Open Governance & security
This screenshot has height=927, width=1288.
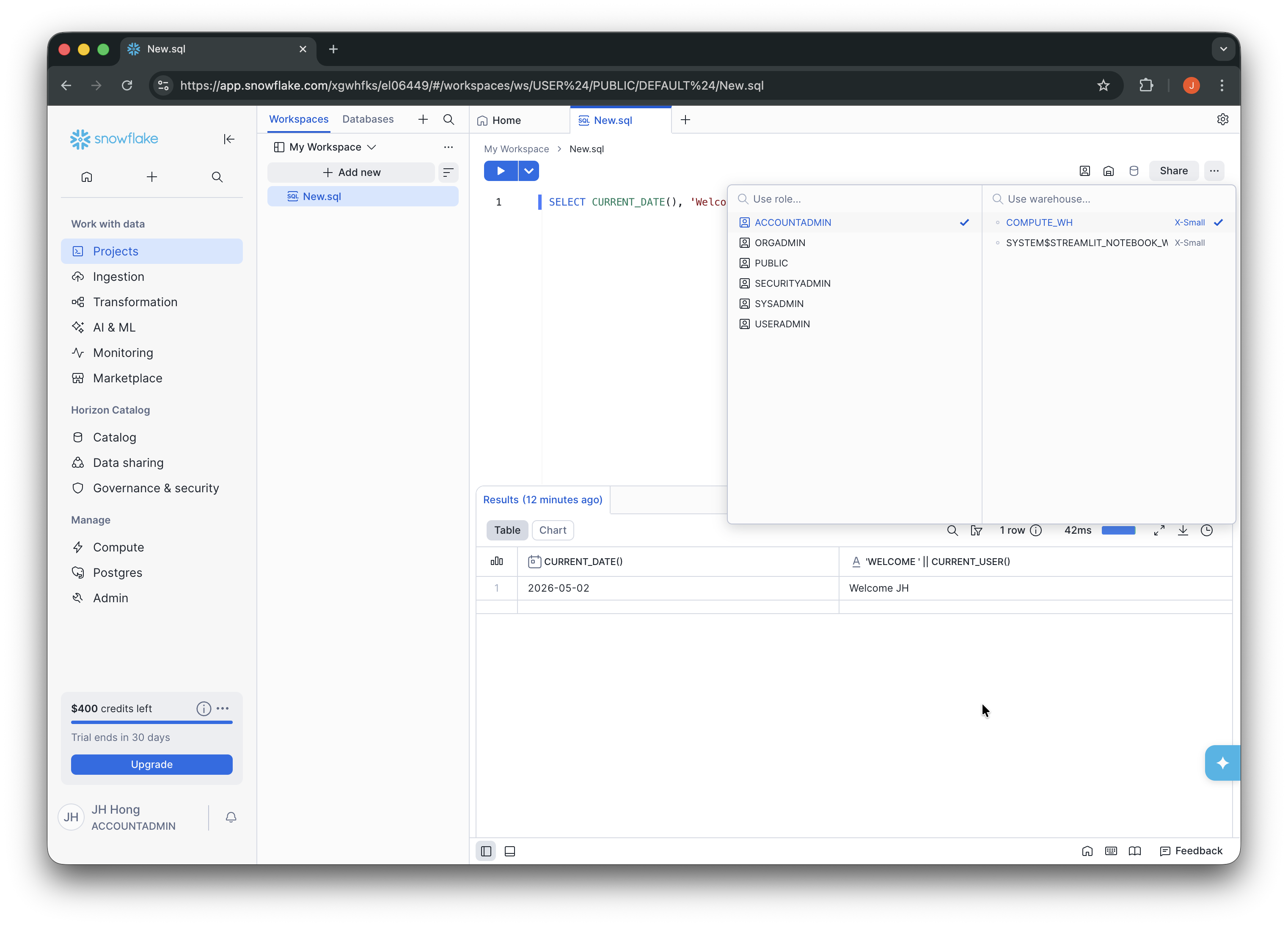coord(151,489)
